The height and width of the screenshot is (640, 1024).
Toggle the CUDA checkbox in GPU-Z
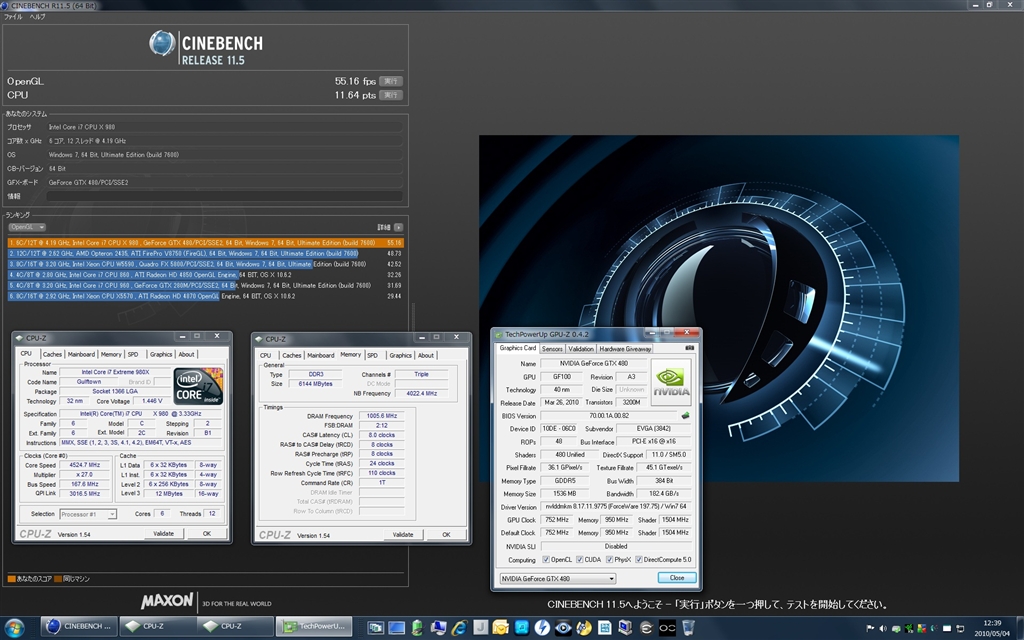579,560
